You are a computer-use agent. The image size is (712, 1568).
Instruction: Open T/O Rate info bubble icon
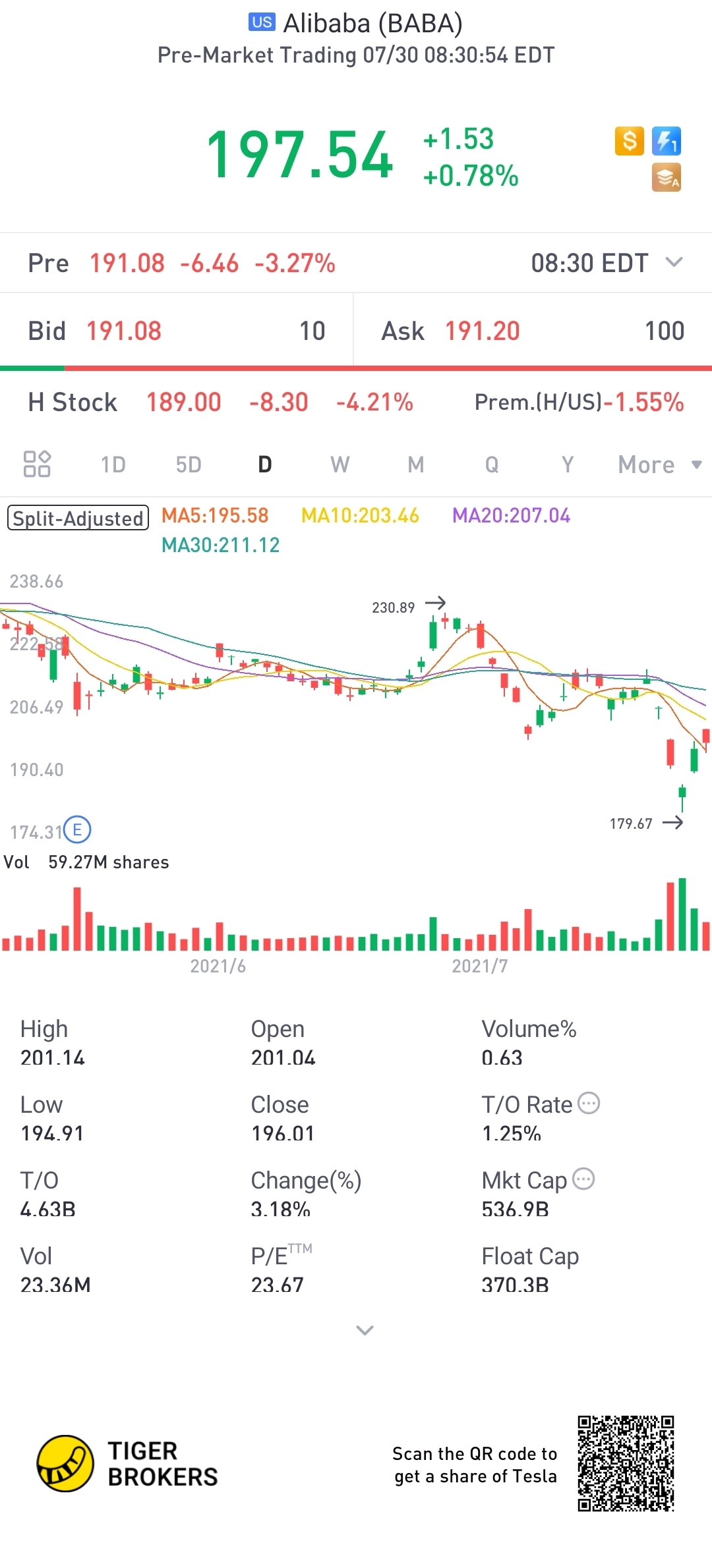point(589,1103)
